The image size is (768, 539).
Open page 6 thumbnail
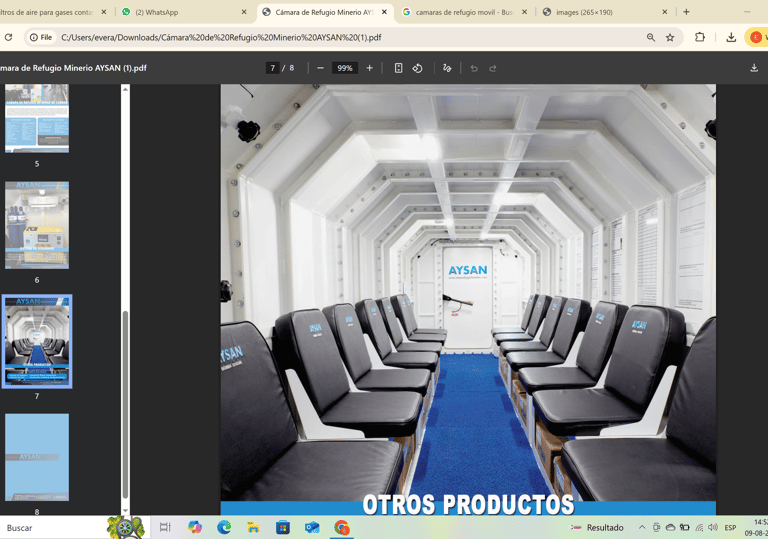[37, 225]
